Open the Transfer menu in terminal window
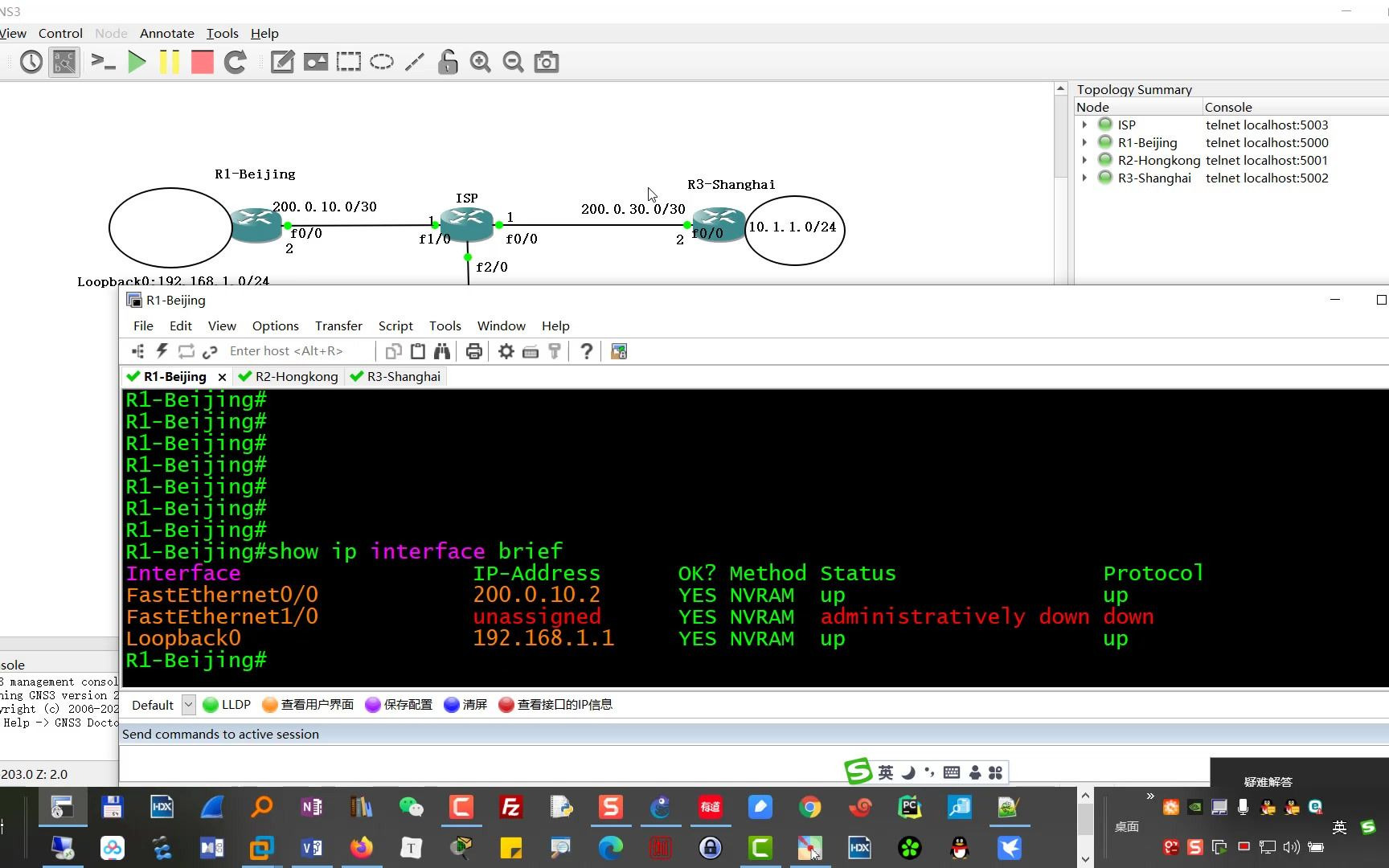This screenshot has height=868, width=1389. click(338, 325)
